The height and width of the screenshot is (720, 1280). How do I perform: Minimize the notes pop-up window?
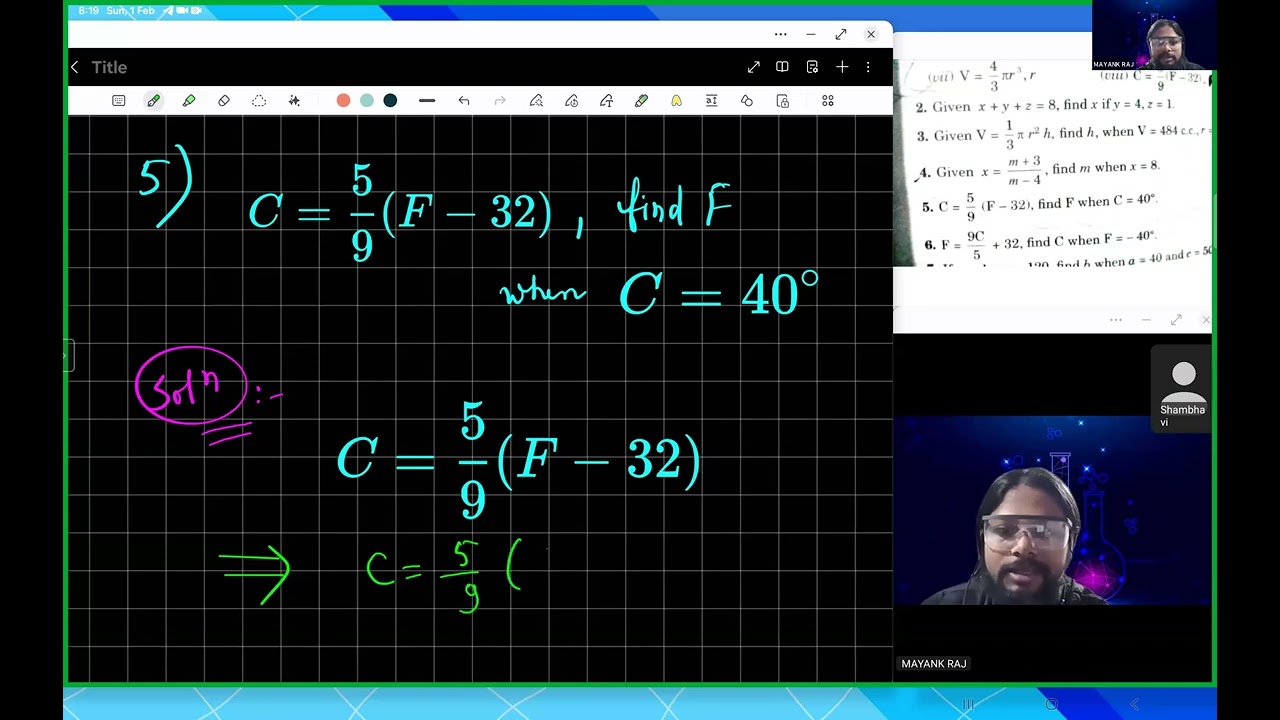(810, 34)
